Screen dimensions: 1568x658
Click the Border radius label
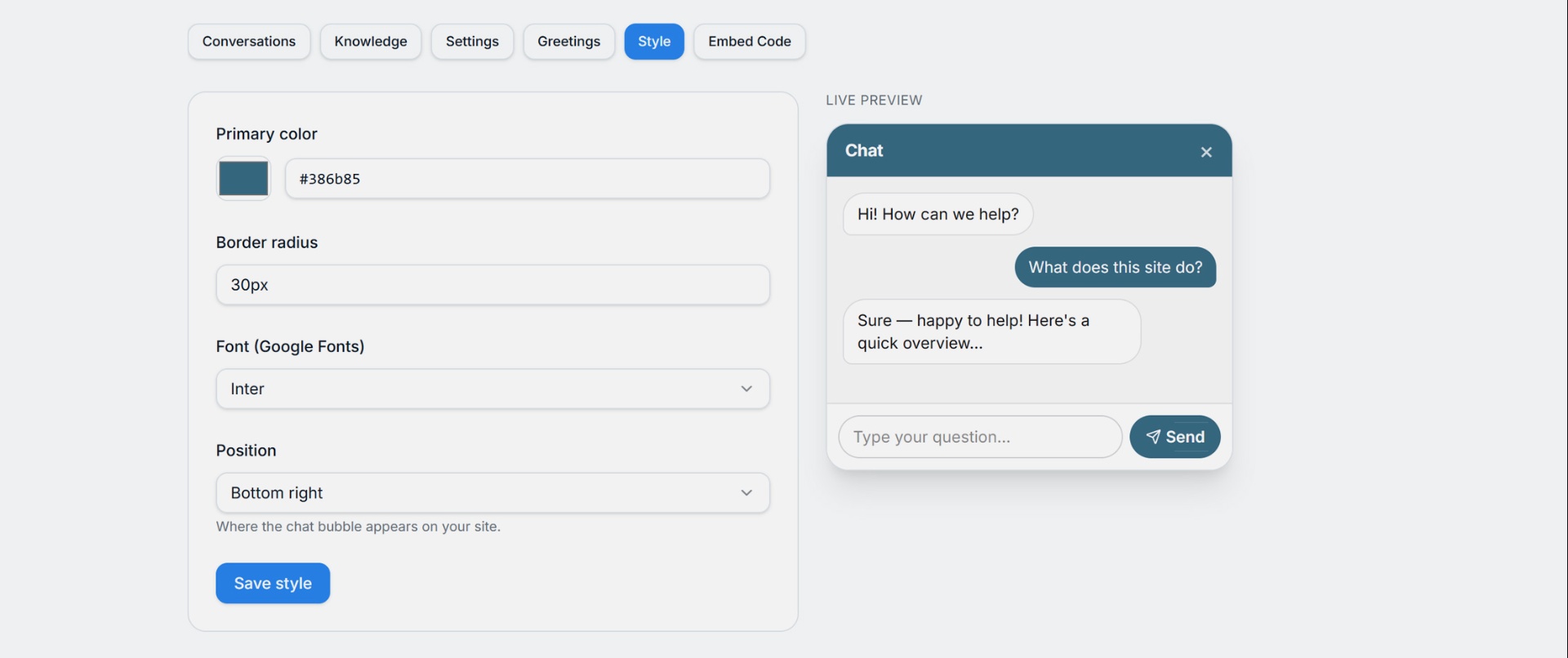pyautogui.click(x=266, y=242)
